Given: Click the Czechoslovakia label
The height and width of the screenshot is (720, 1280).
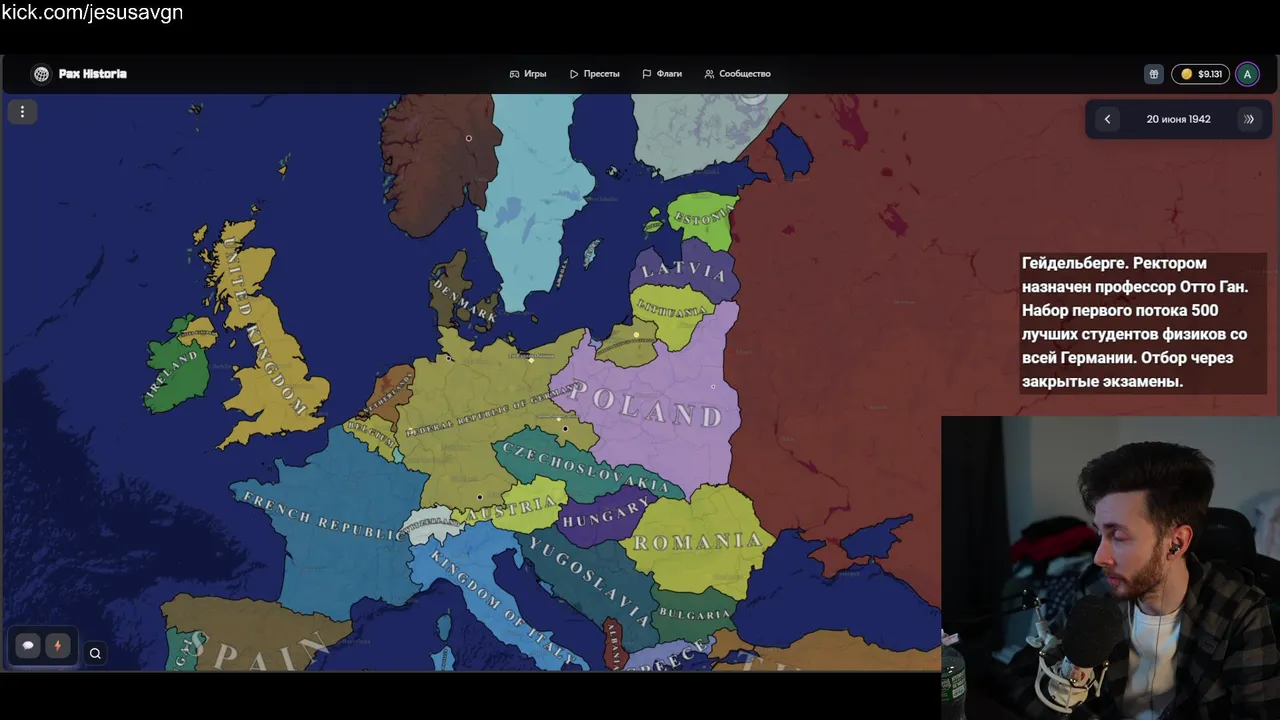Looking at the screenshot, I should 586,466.
